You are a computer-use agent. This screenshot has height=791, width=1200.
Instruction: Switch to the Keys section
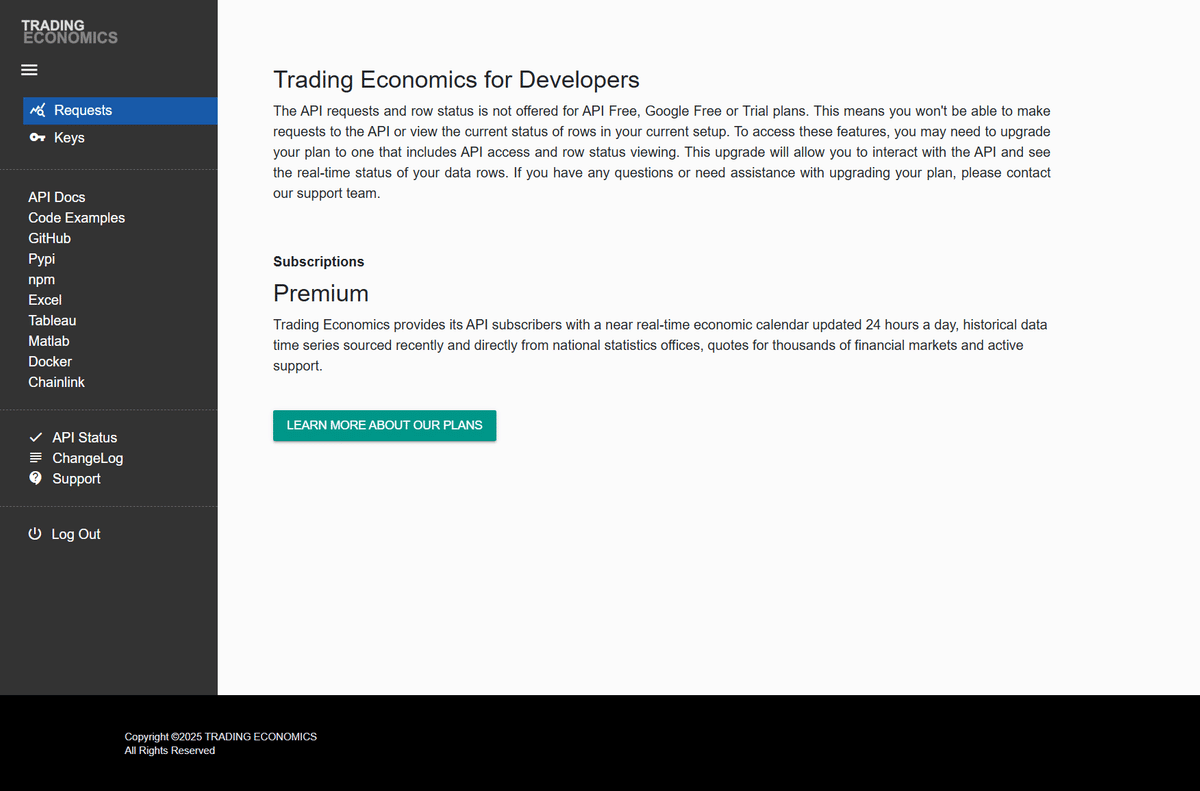pos(69,137)
